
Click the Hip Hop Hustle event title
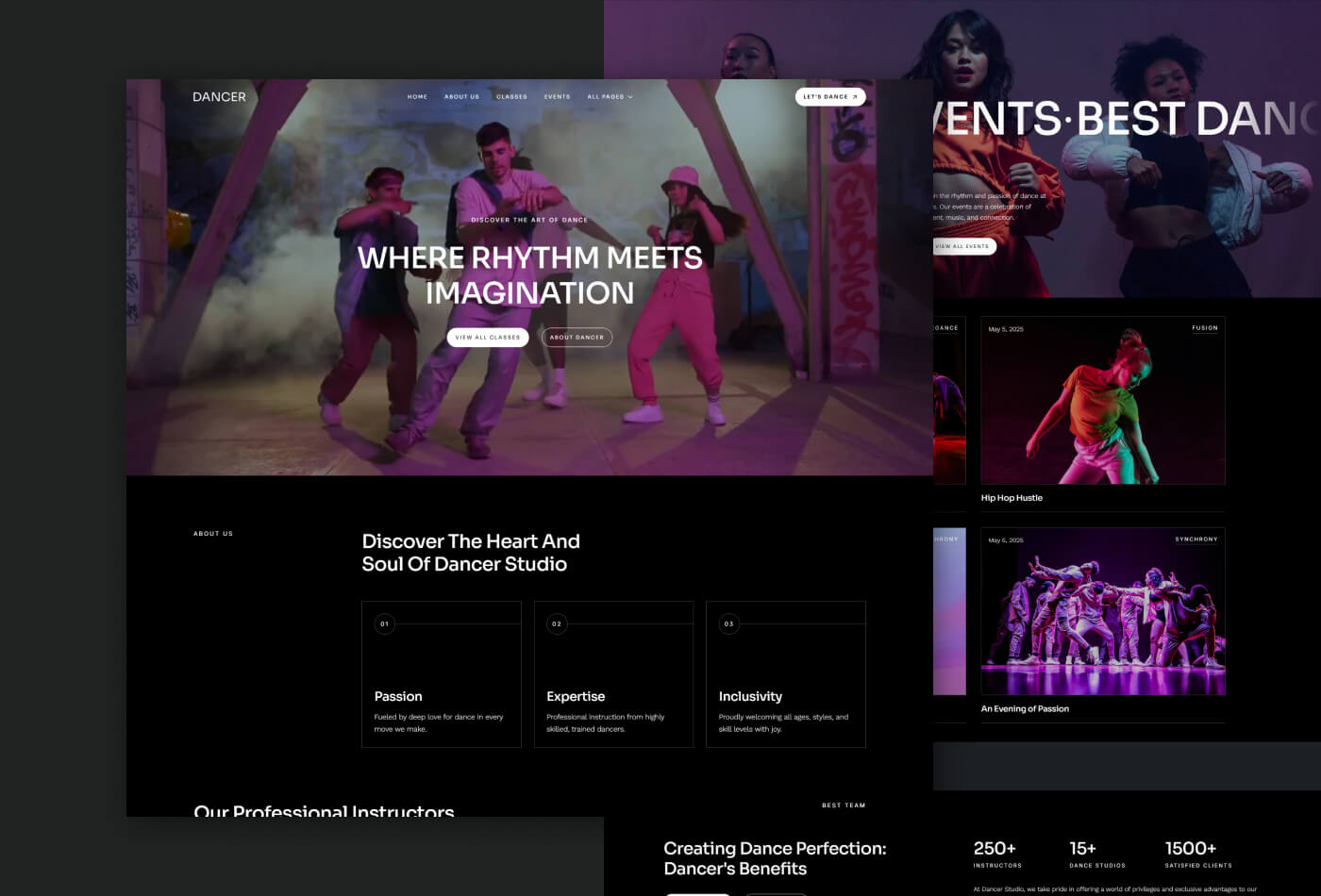1012,498
